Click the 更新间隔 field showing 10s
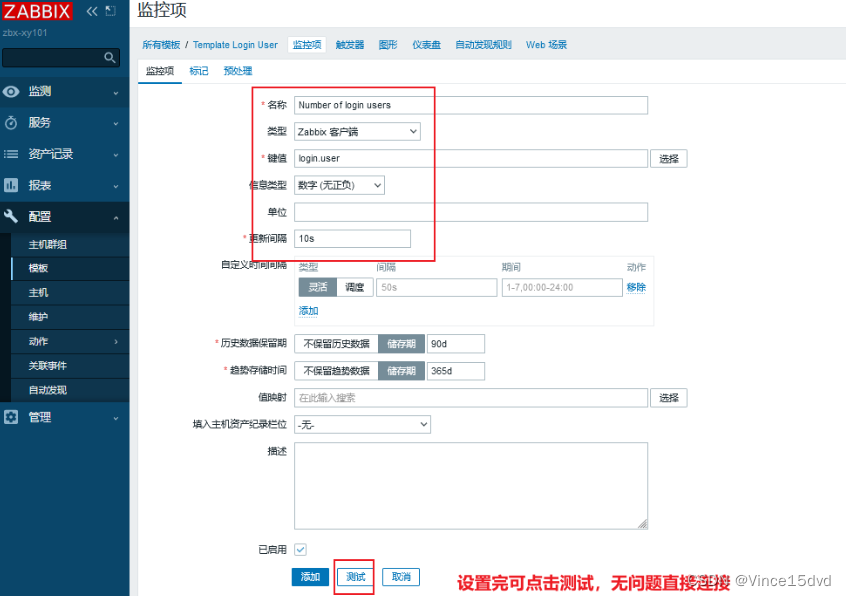The width and height of the screenshot is (846, 596). tap(352, 238)
